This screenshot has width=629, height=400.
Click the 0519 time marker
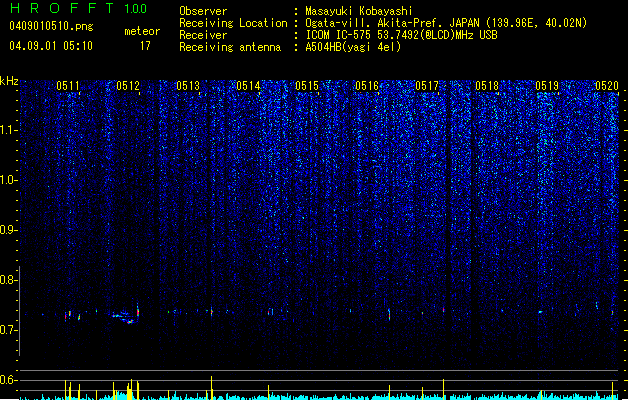pyautogui.click(x=547, y=86)
